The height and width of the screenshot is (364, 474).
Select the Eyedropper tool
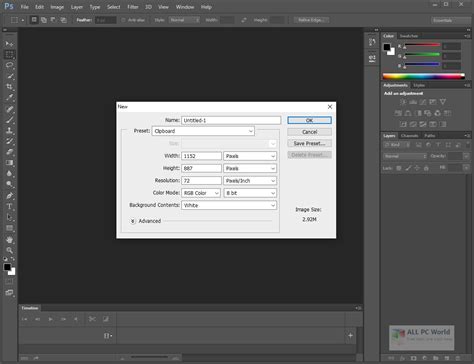click(9, 97)
